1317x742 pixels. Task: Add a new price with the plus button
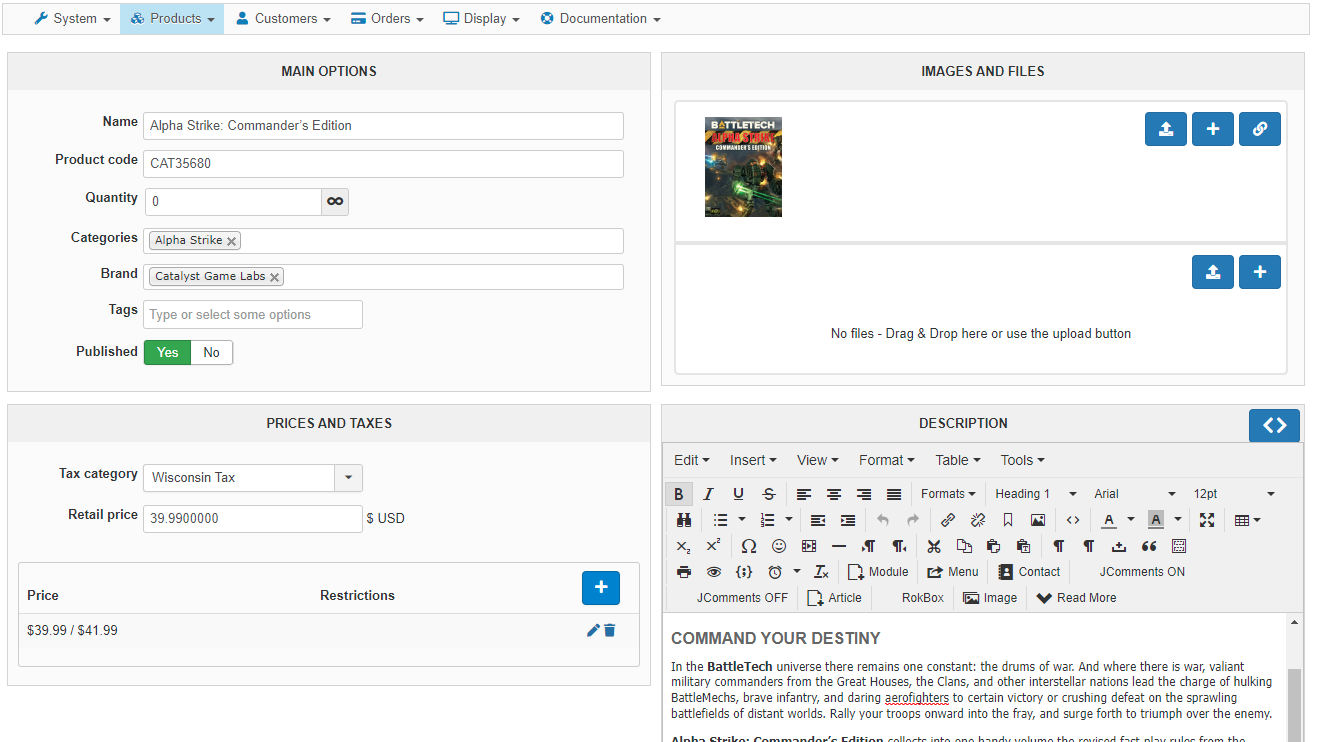click(601, 588)
